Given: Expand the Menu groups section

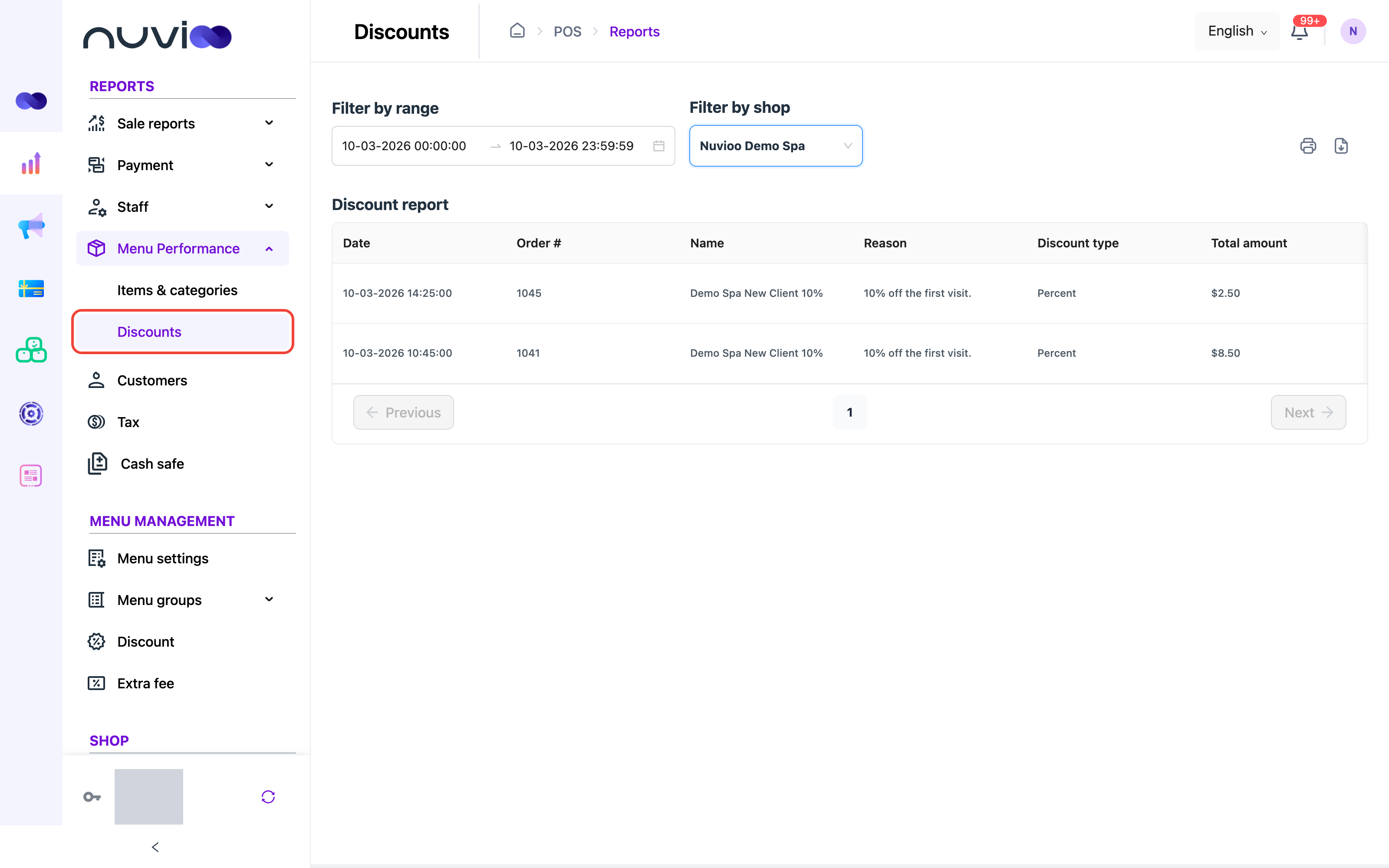Looking at the screenshot, I should pyautogui.click(x=182, y=600).
